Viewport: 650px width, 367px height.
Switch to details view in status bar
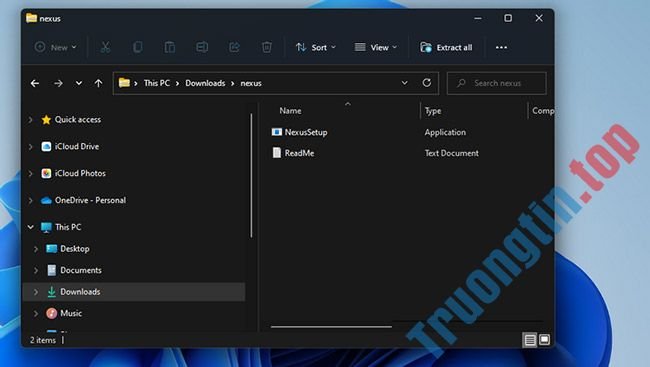click(530, 340)
